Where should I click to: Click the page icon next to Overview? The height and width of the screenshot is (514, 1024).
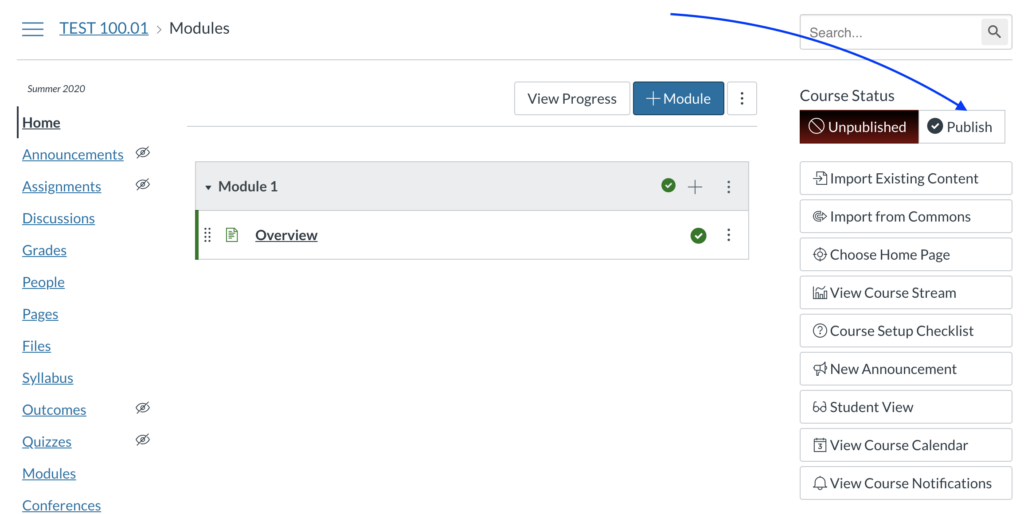(232, 235)
